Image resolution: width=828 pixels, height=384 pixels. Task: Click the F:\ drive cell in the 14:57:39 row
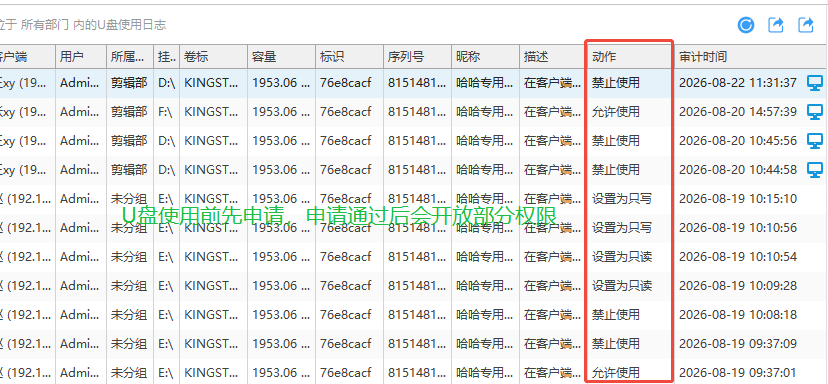click(165, 112)
